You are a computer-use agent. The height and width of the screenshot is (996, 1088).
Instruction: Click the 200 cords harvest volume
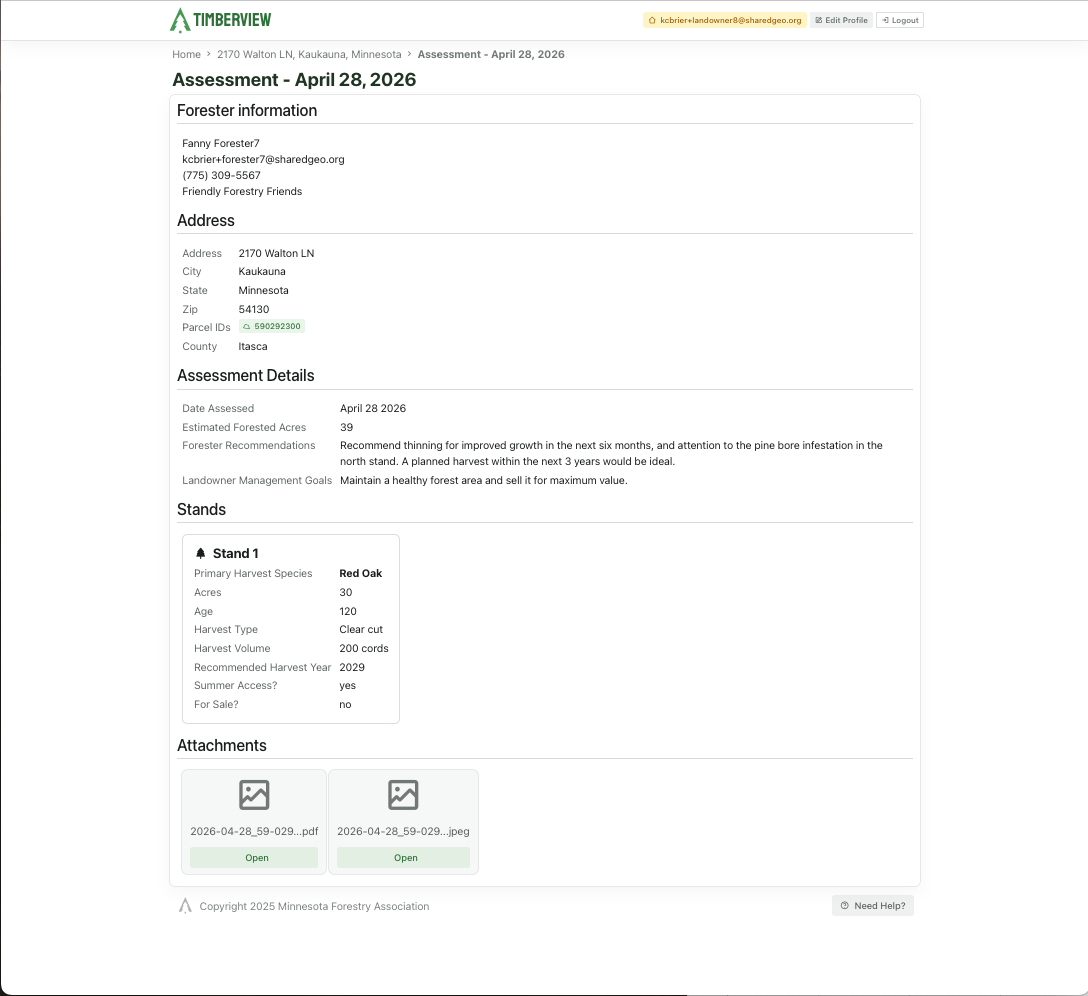tap(364, 648)
